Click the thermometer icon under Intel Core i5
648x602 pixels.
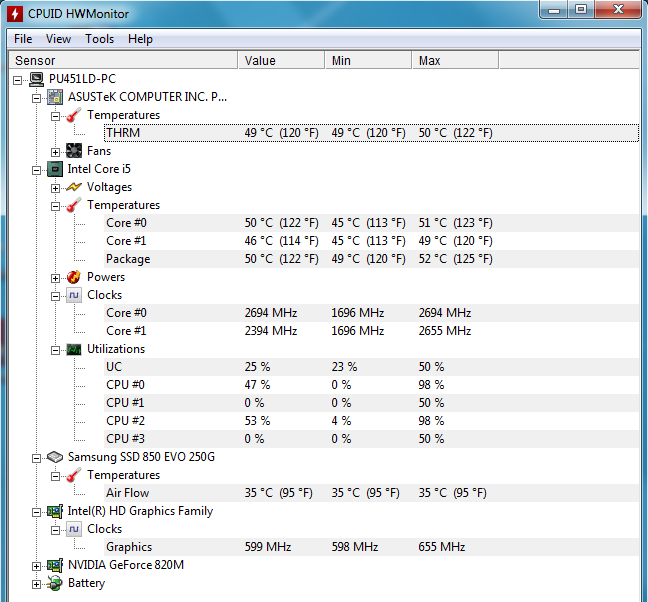74,205
